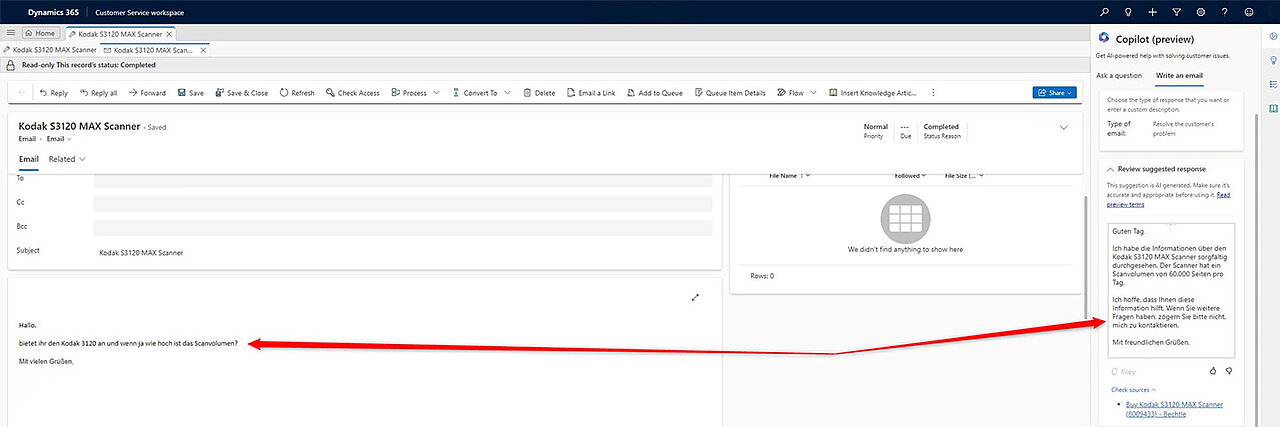Reply to the email
Viewport: 1280px width, 427px height.
click(53, 93)
